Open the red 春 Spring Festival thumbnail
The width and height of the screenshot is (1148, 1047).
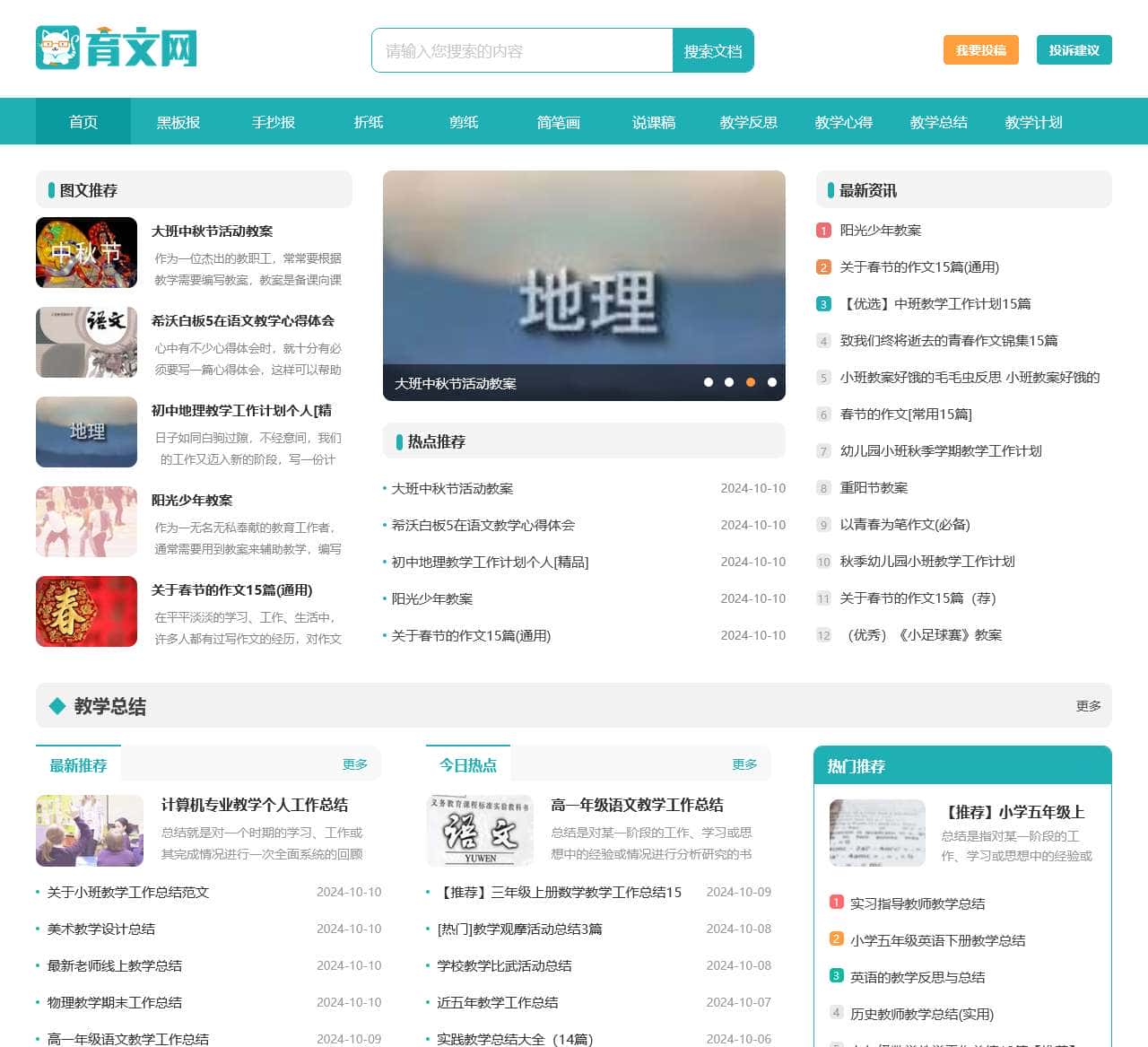click(86, 612)
